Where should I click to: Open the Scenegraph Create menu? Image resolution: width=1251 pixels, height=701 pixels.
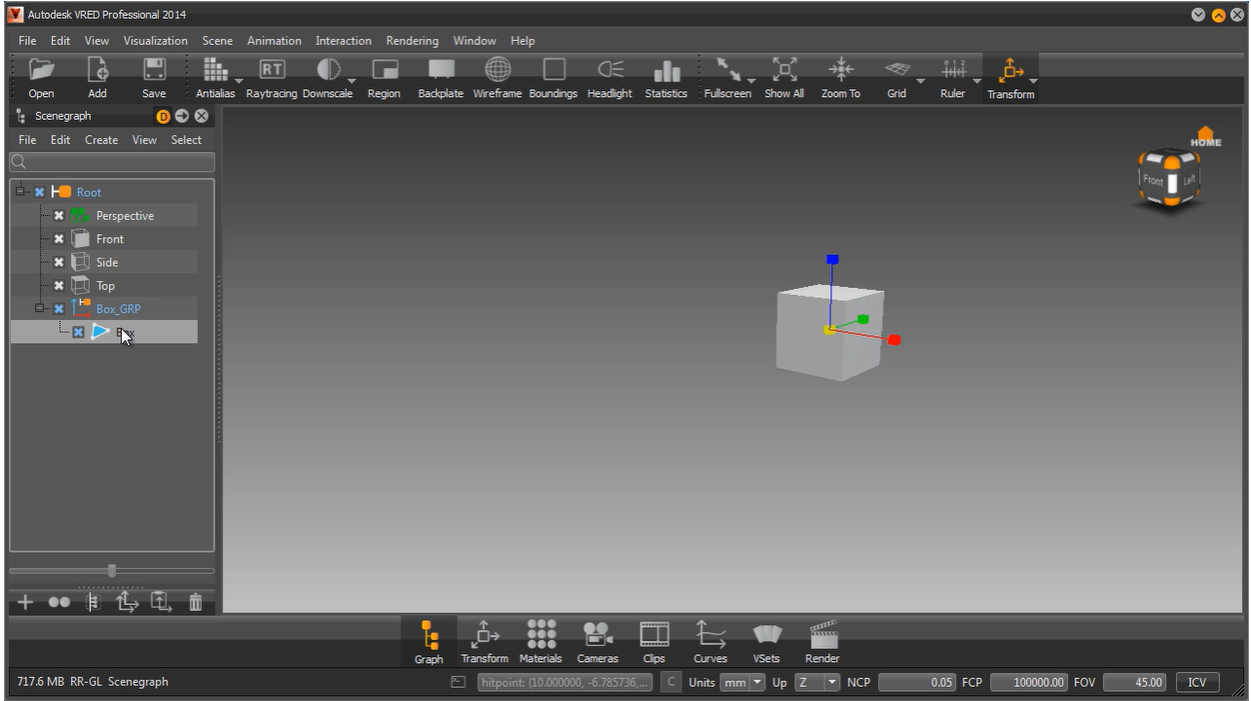[x=101, y=140]
